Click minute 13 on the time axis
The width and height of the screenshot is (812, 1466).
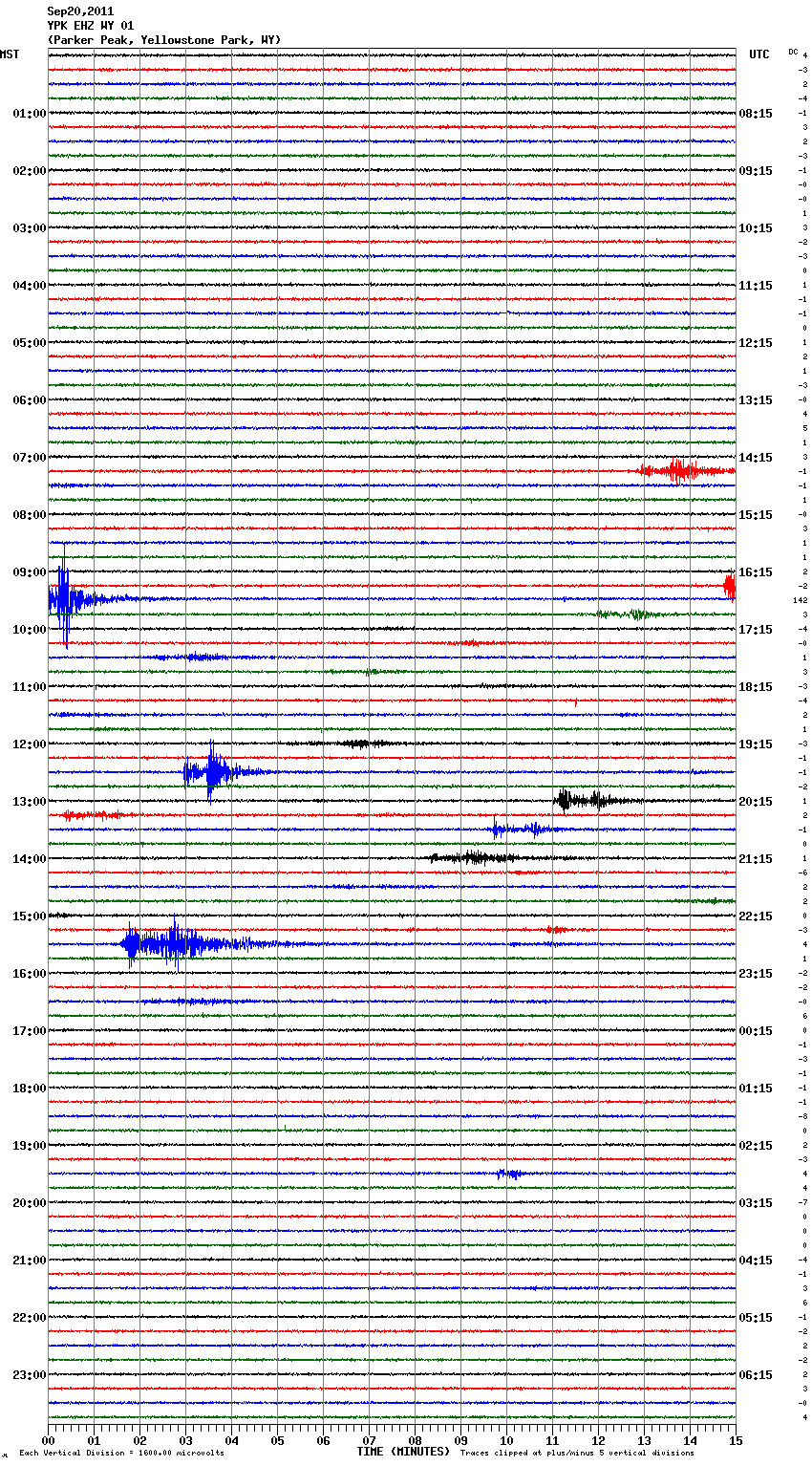coord(644,1440)
